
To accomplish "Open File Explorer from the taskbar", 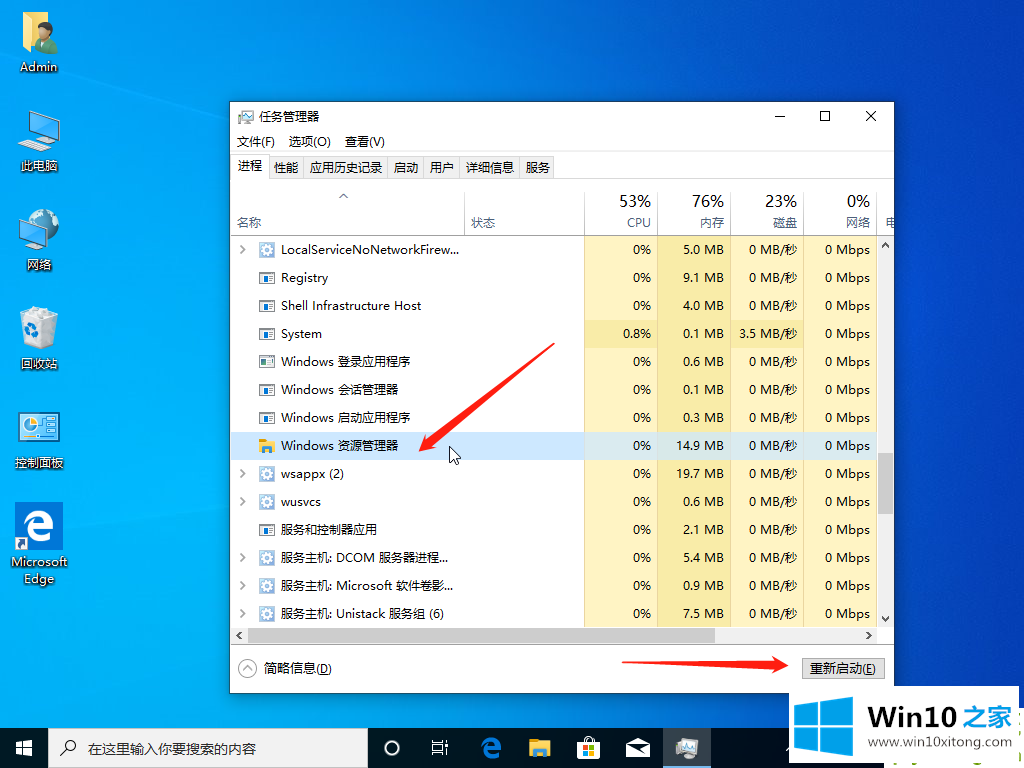I will coord(539,747).
